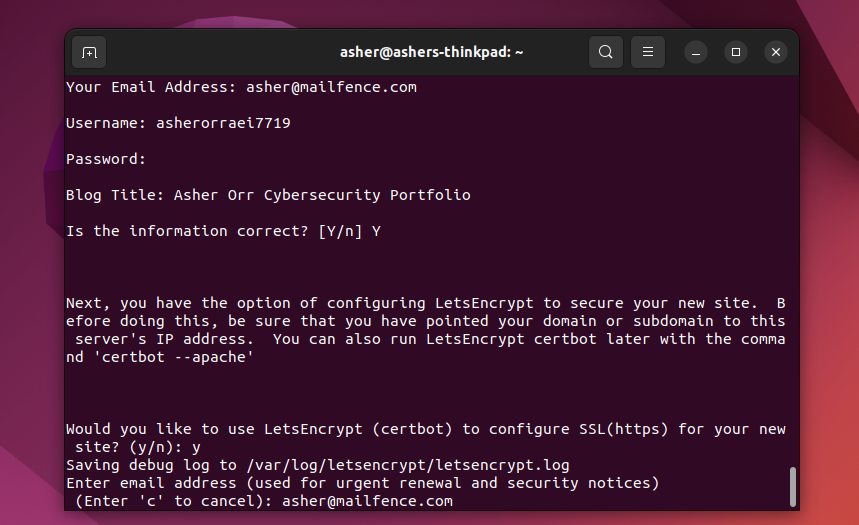
Task: Click the SSL(https) text in the certbot question
Action: [624, 429]
